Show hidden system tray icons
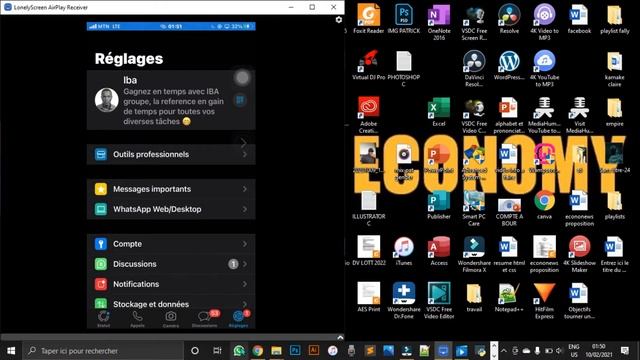This screenshot has height=360, width=640. [x=504, y=351]
